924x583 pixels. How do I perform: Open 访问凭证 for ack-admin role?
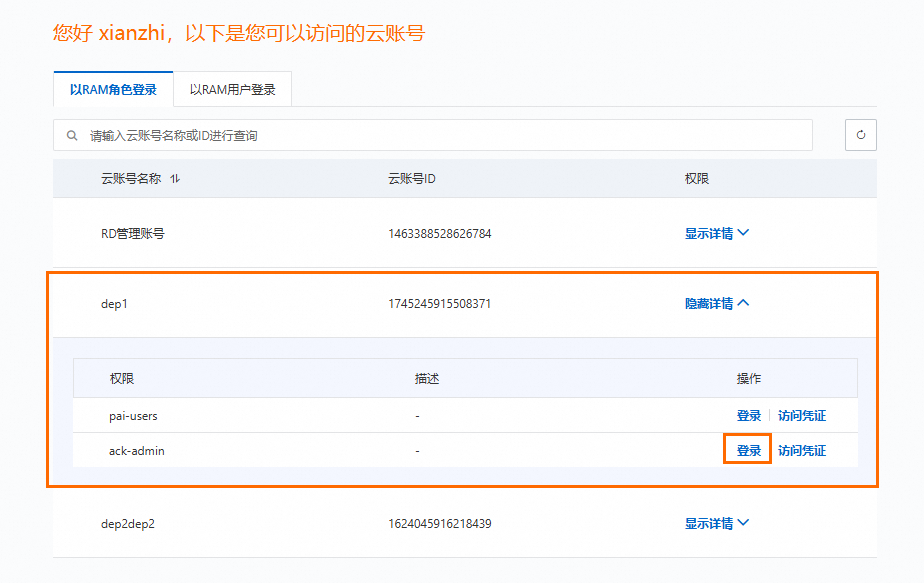(801, 450)
